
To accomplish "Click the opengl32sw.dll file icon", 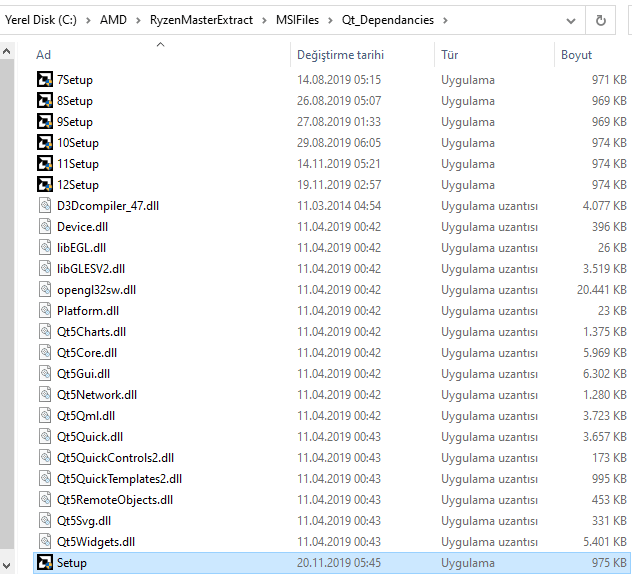I will pos(45,289).
